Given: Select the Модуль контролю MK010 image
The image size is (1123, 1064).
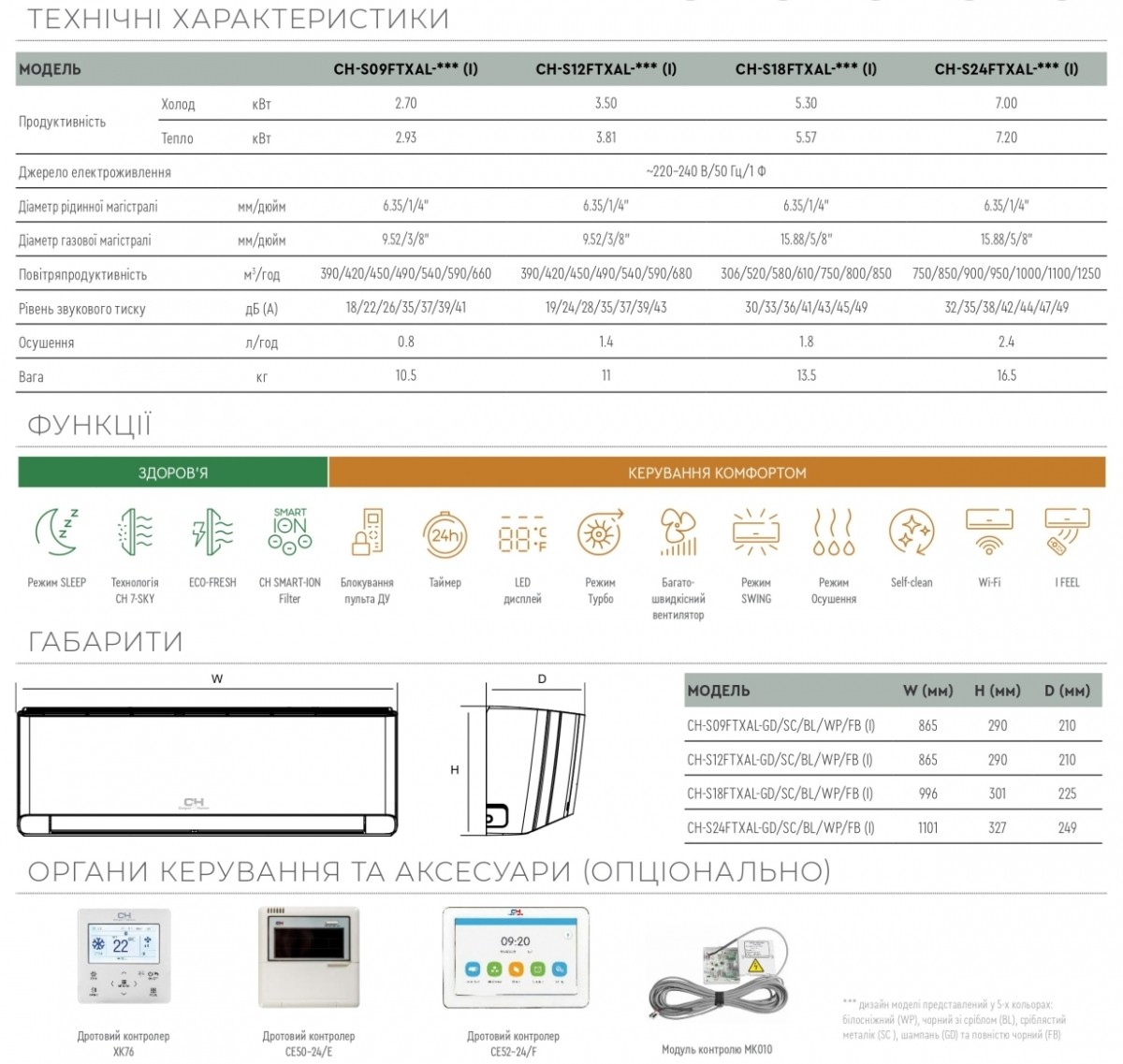Looking at the screenshot, I should coord(720,981).
